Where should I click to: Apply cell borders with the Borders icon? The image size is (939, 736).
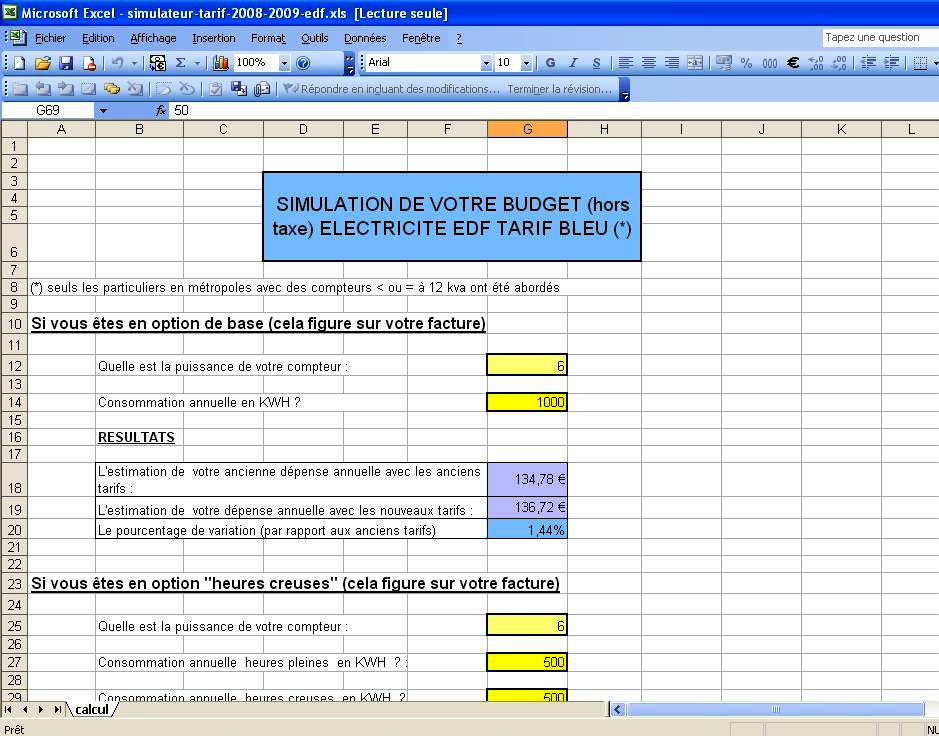(920, 63)
